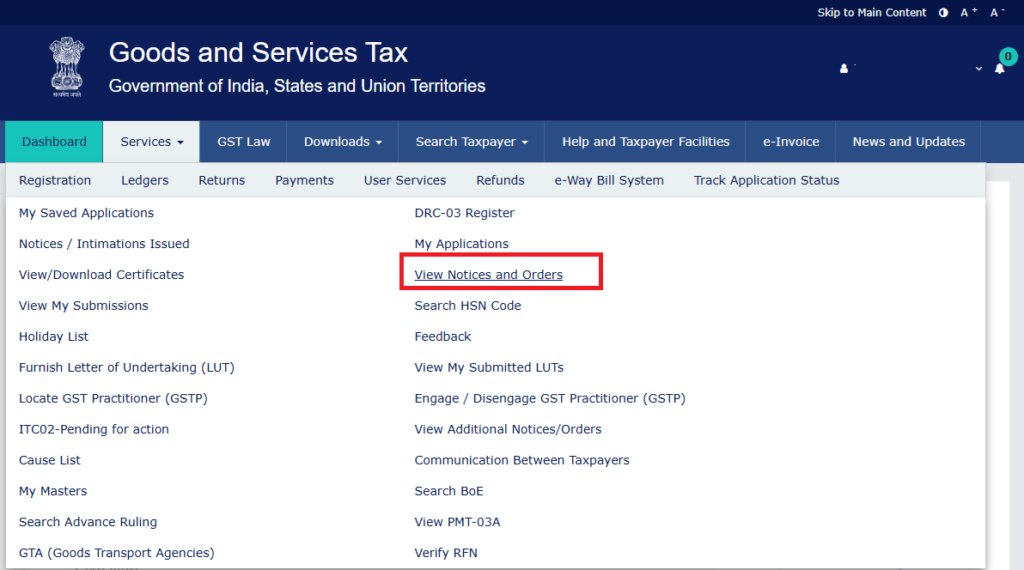Click the notification count badge
Viewport: 1024px width, 570px height.
coord(1008,56)
